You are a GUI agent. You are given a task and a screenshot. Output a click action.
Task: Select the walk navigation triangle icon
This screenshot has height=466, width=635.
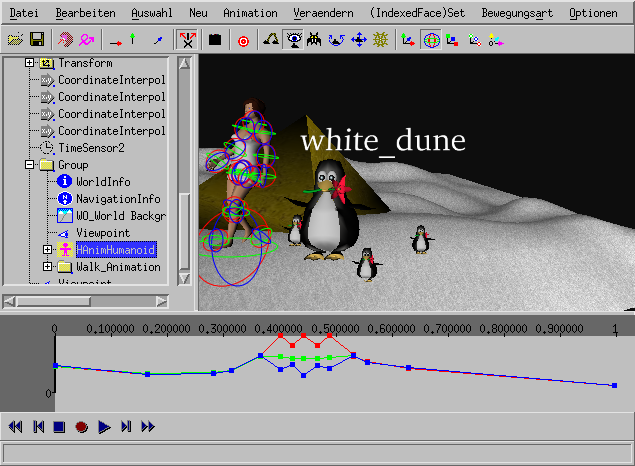(x=271, y=39)
